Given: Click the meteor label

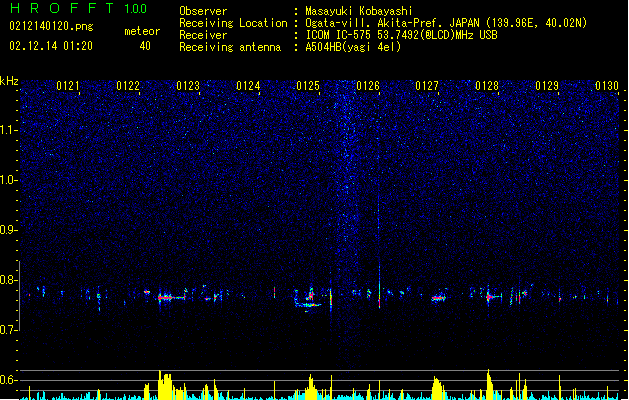Looking at the screenshot, I should [x=142, y=31].
